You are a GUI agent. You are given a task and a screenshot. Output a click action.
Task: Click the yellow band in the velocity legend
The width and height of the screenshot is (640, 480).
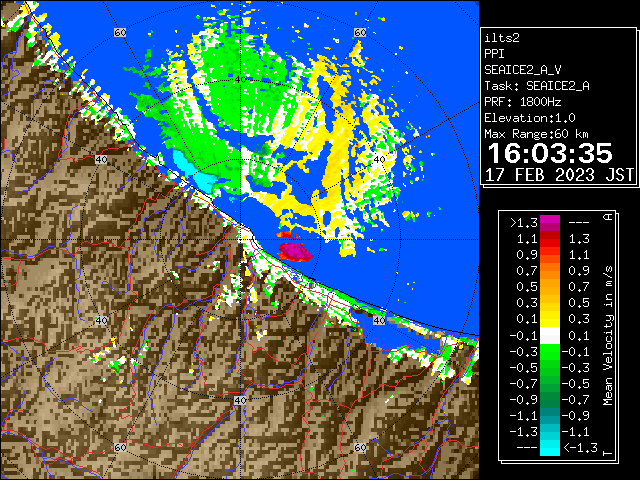tap(550, 318)
